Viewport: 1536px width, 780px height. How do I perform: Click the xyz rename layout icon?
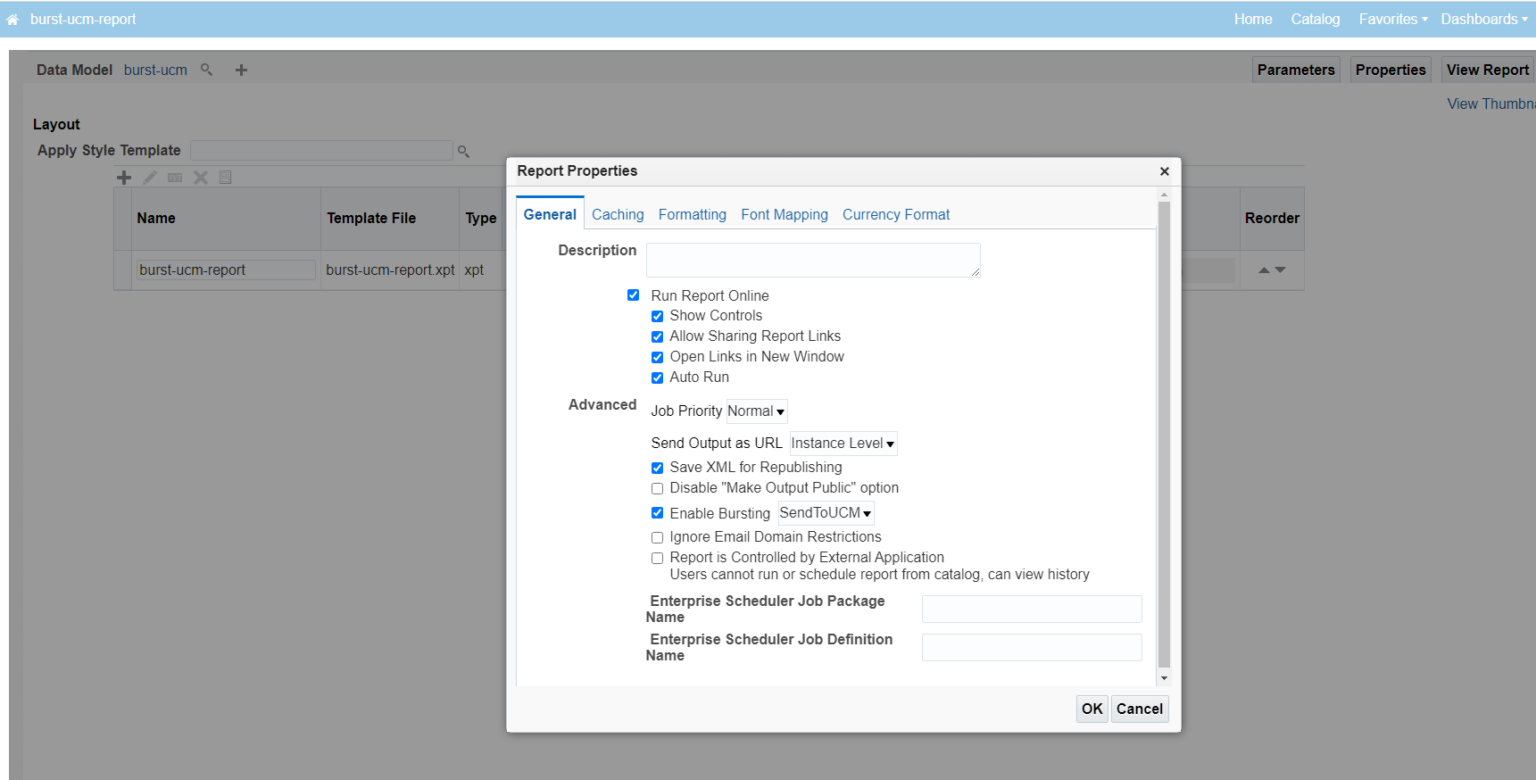coord(174,177)
